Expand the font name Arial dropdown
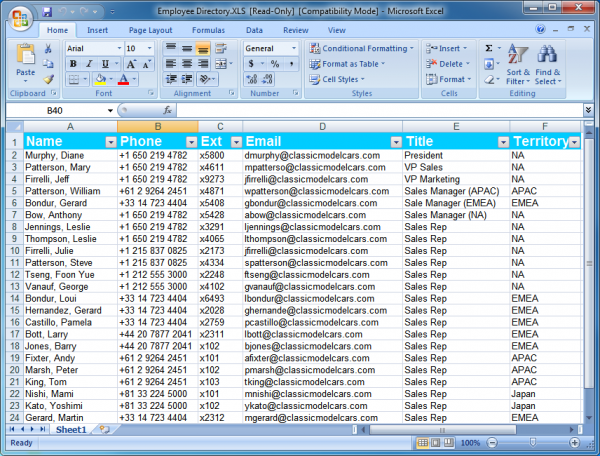600x456 pixels. (x=119, y=49)
